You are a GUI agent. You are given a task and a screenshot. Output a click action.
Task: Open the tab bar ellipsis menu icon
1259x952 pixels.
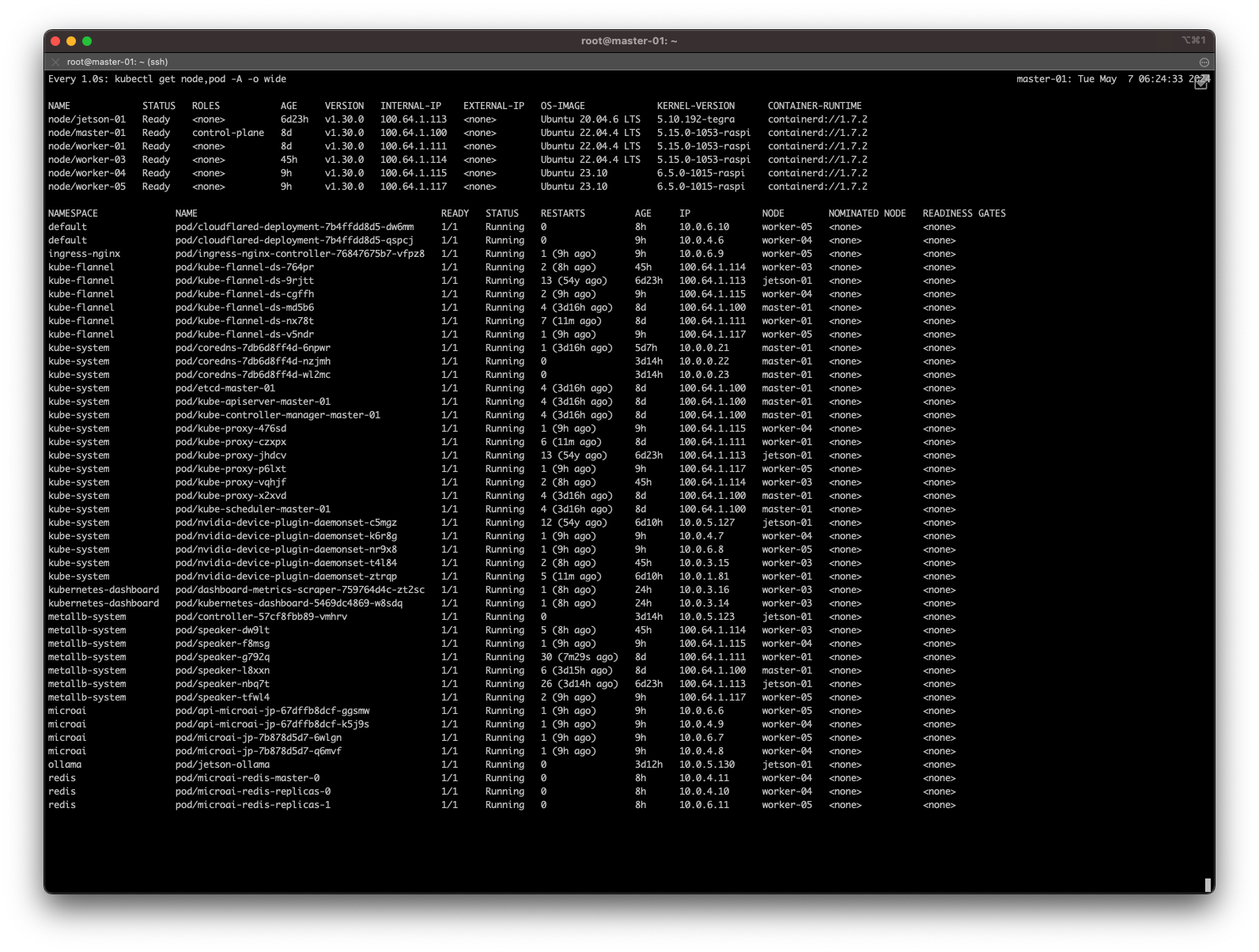pos(1204,62)
